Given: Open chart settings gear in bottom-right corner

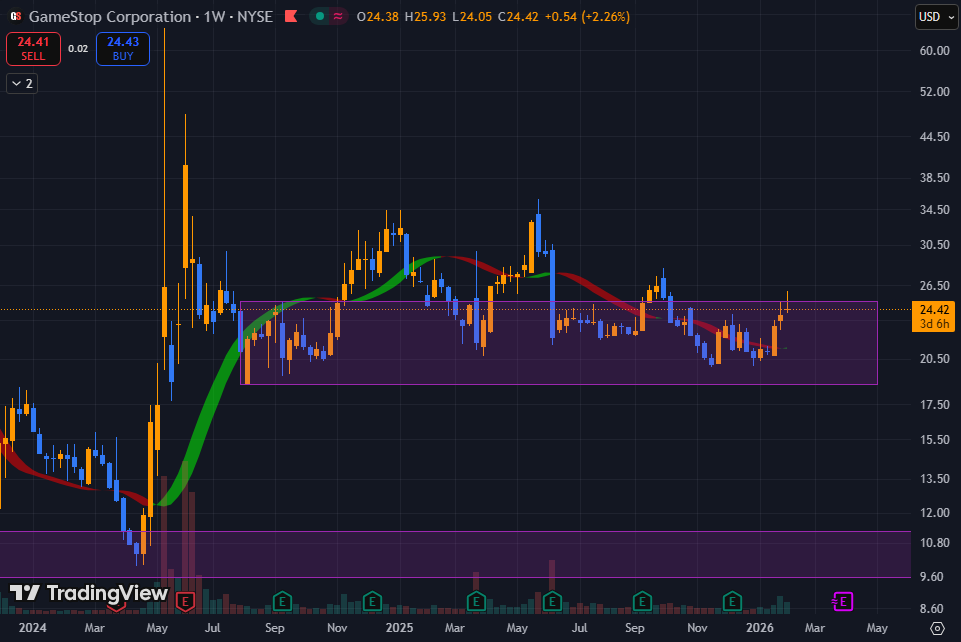Looking at the screenshot, I should click(x=937, y=628).
